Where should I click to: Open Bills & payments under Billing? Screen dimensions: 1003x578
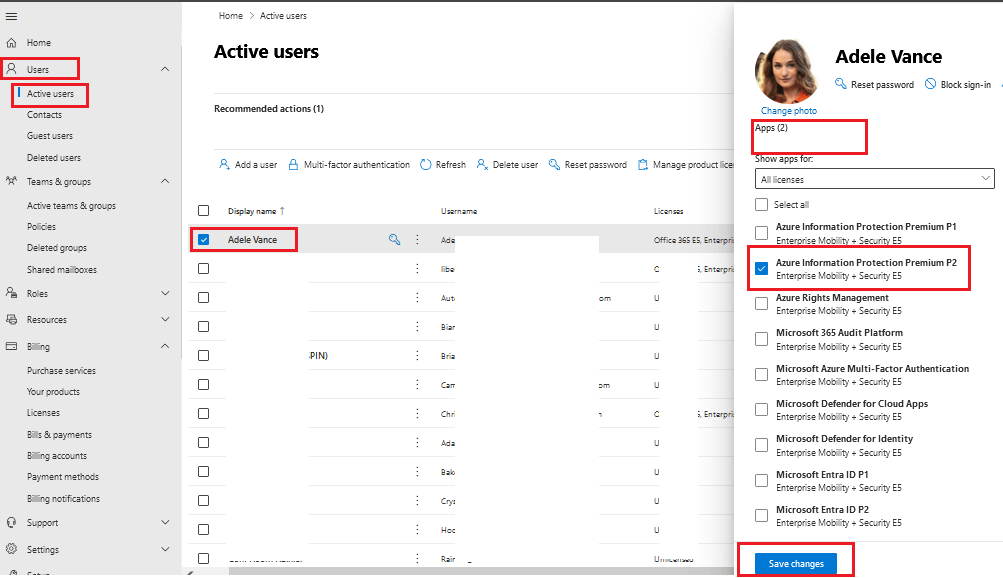(x=59, y=435)
